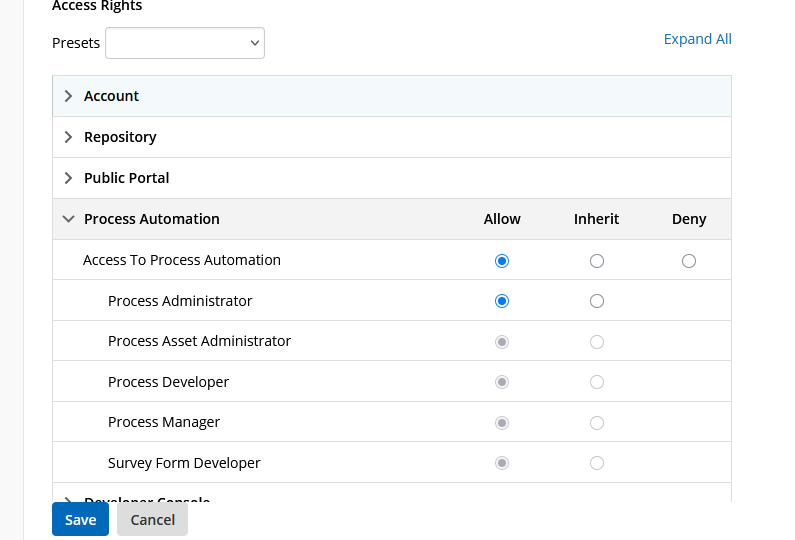Click Allow radio for Process Asset Administrator
795x540 pixels.
coord(502,342)
